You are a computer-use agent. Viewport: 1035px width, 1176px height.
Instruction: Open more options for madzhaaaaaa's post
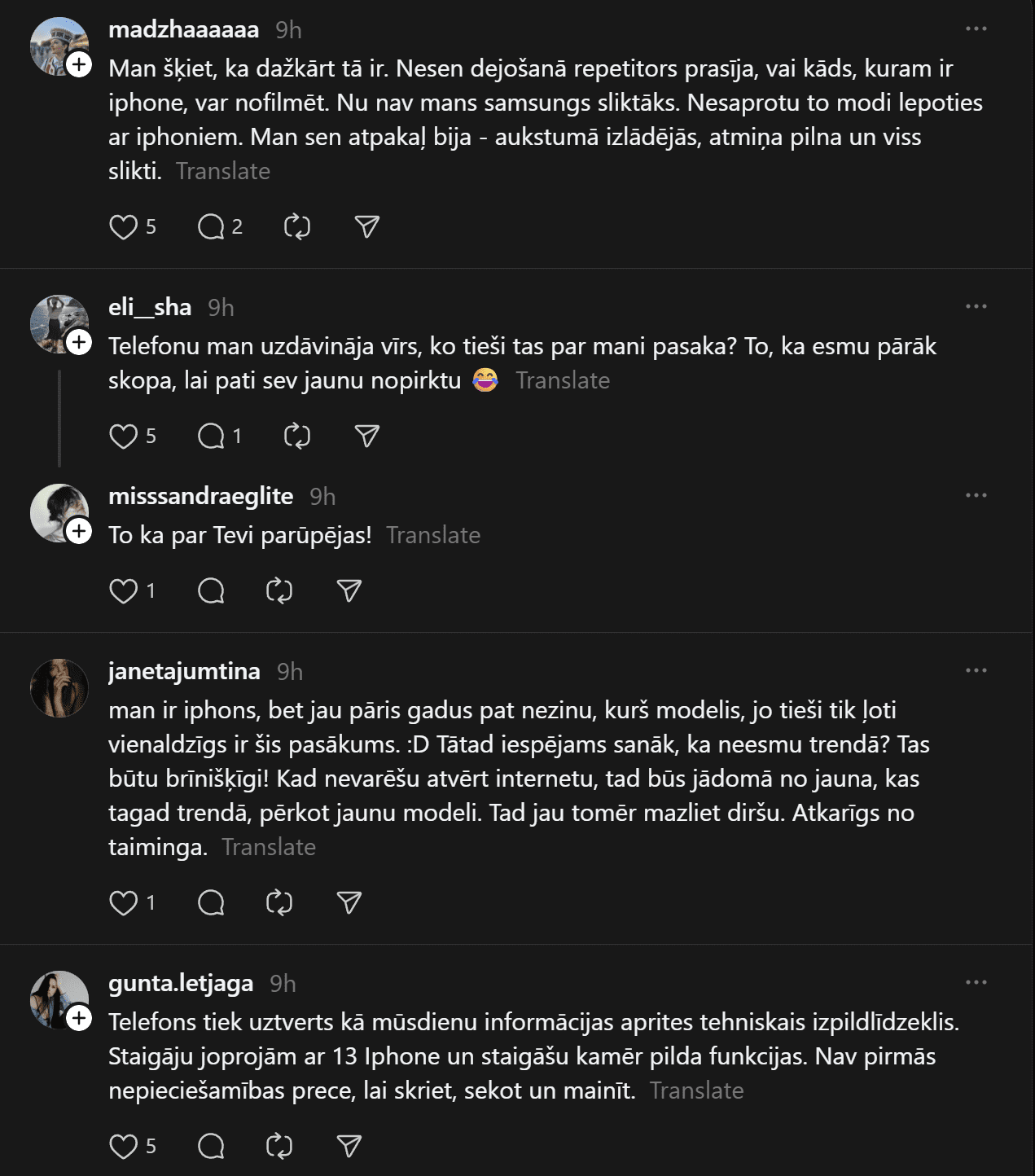pos(976,29)
